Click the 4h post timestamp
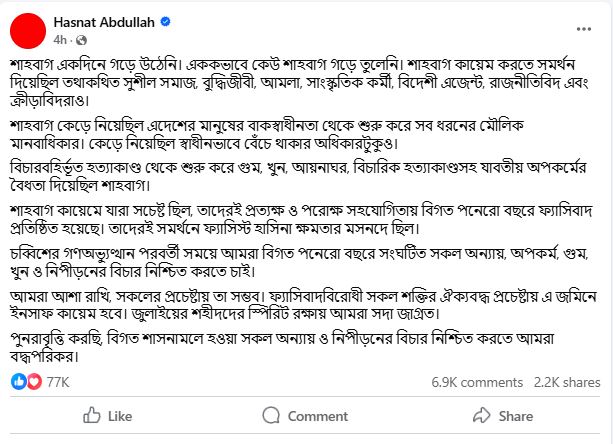Image resolution: width=613 pixels, height=444 pixels. click(x=60, y=40)
